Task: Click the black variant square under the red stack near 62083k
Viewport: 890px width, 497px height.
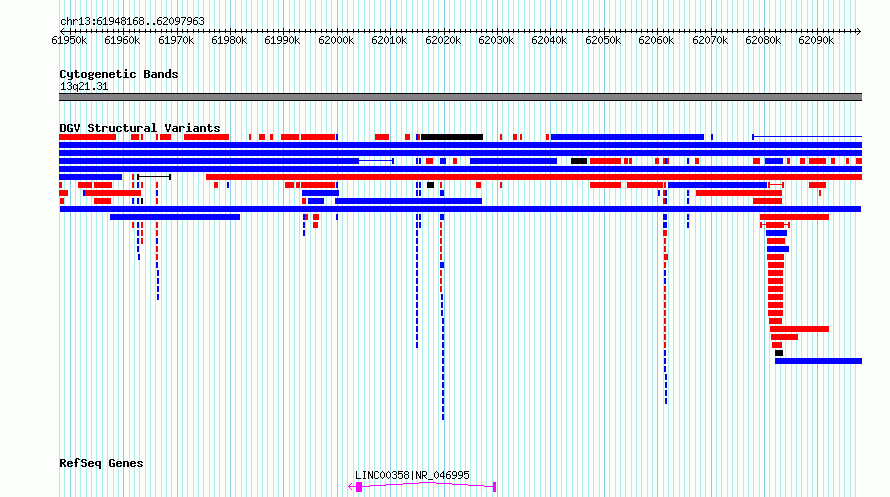Action: pyautogui.click(x=779, y=353)
